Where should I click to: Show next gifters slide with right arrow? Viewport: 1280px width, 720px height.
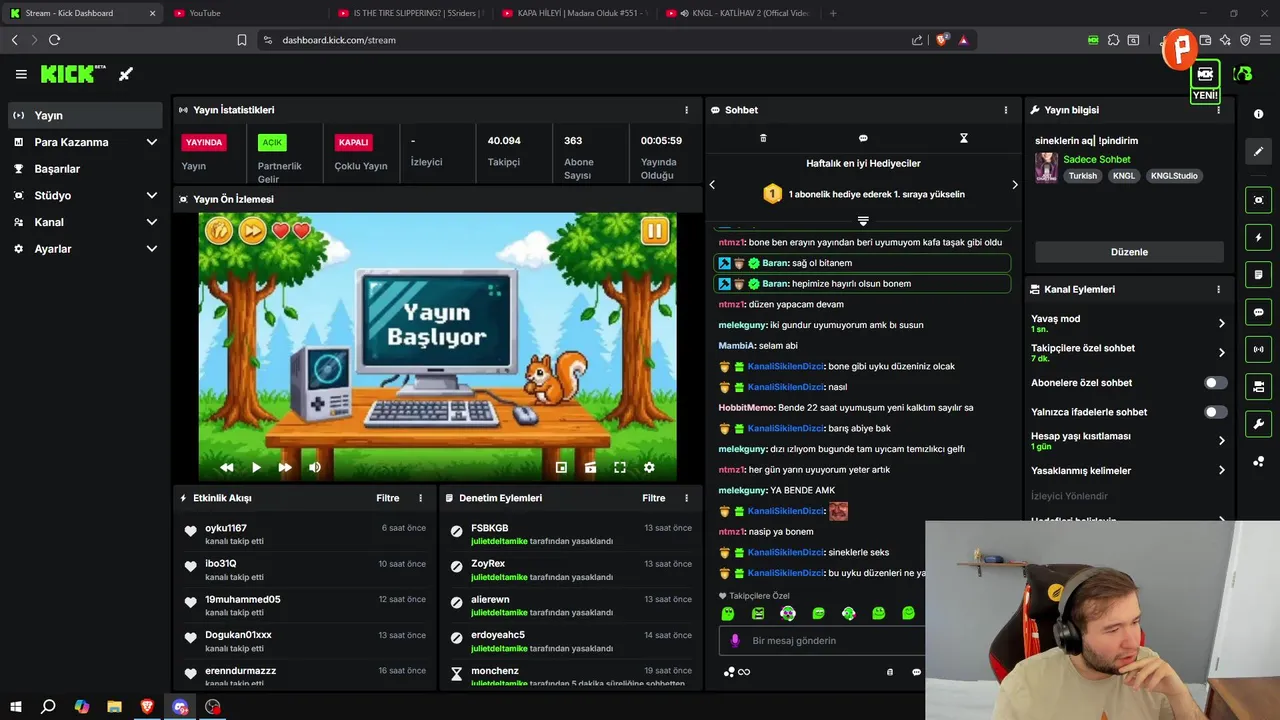pyautogui.click(x=1014, y=184)
